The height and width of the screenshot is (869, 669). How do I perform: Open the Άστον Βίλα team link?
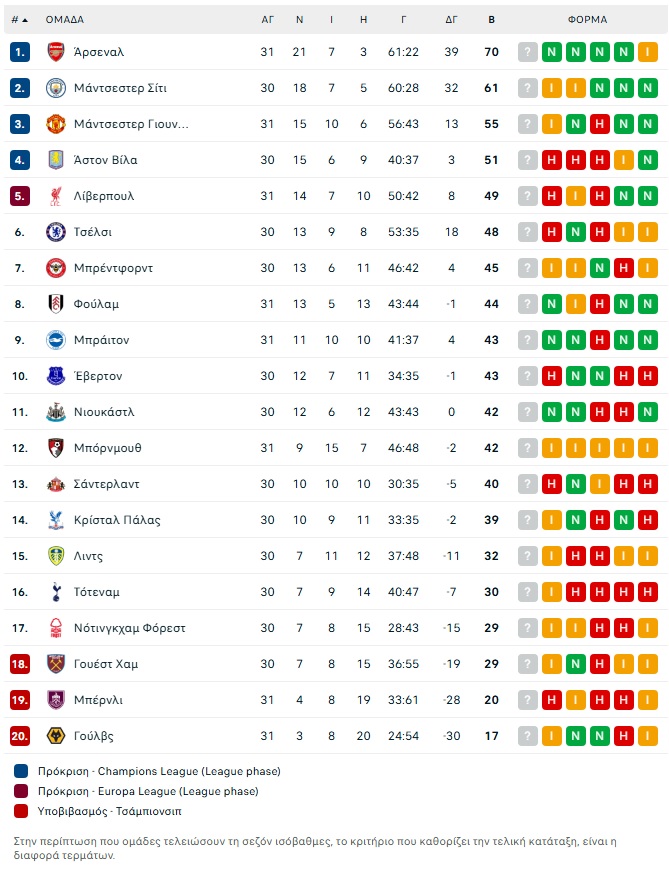(x=106, y=160)
